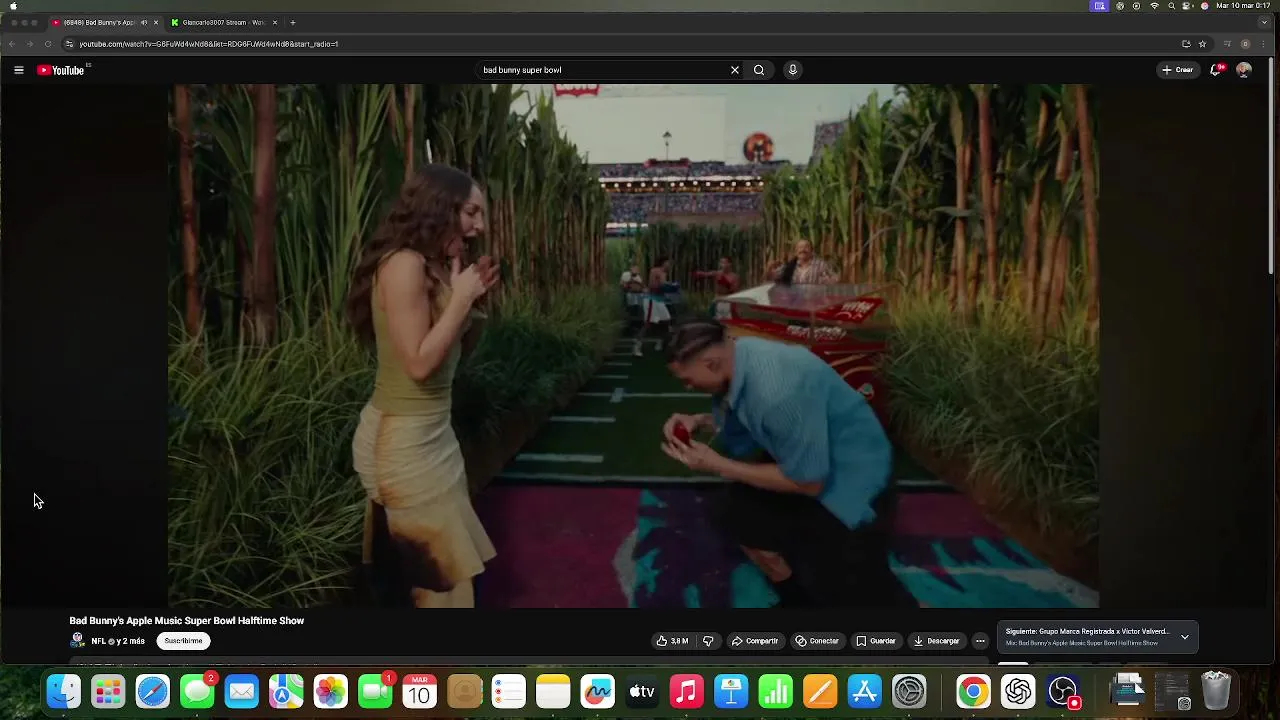Open the Chrome profile avatar
Screen dimensions: 1280x720
coord(1245,44)
